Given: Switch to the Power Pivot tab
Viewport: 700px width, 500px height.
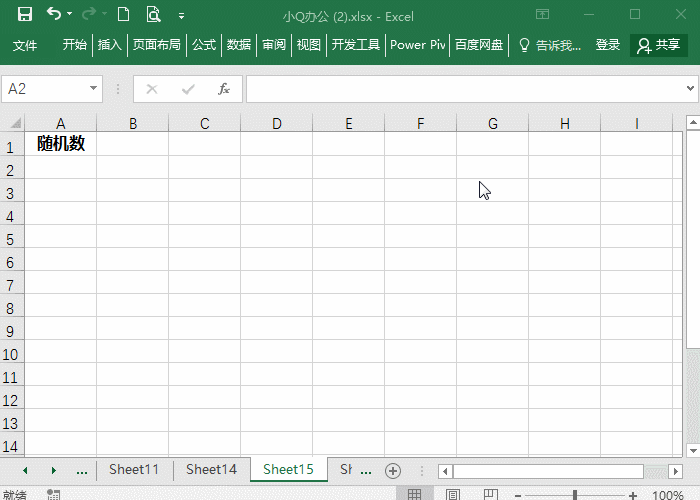Looking at the screenshot, I should click(x=417, y=45).
